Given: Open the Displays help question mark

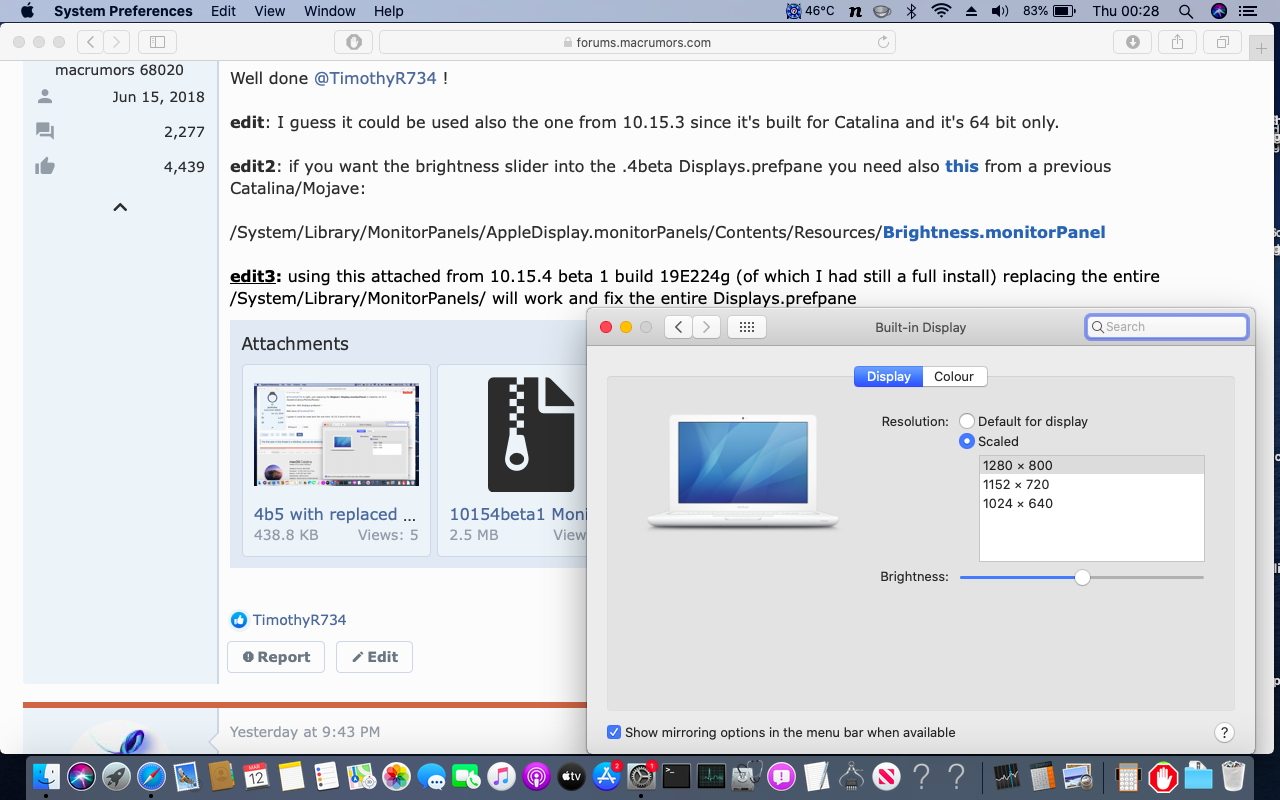Looking at the screenshot, I should (1224, 733).
